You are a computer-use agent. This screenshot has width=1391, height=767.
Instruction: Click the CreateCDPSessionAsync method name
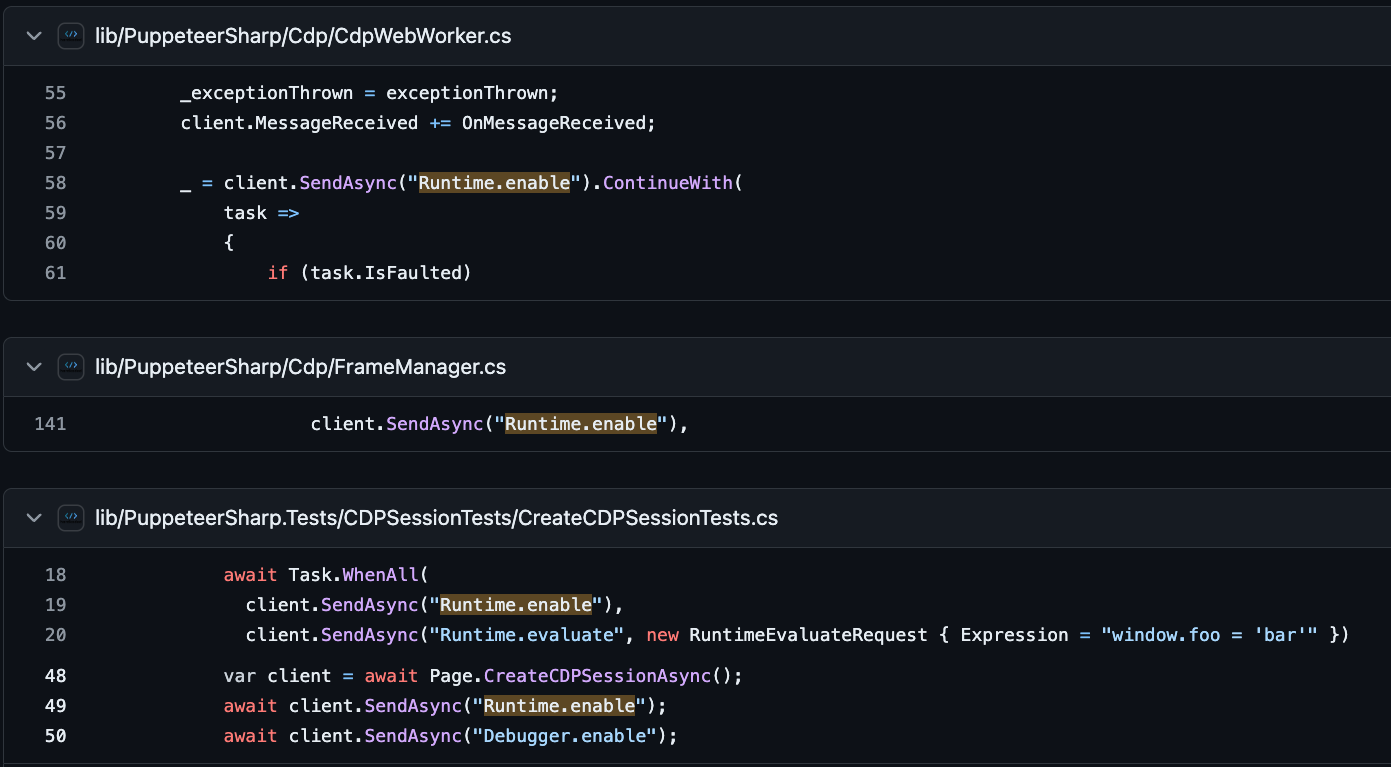597,676
